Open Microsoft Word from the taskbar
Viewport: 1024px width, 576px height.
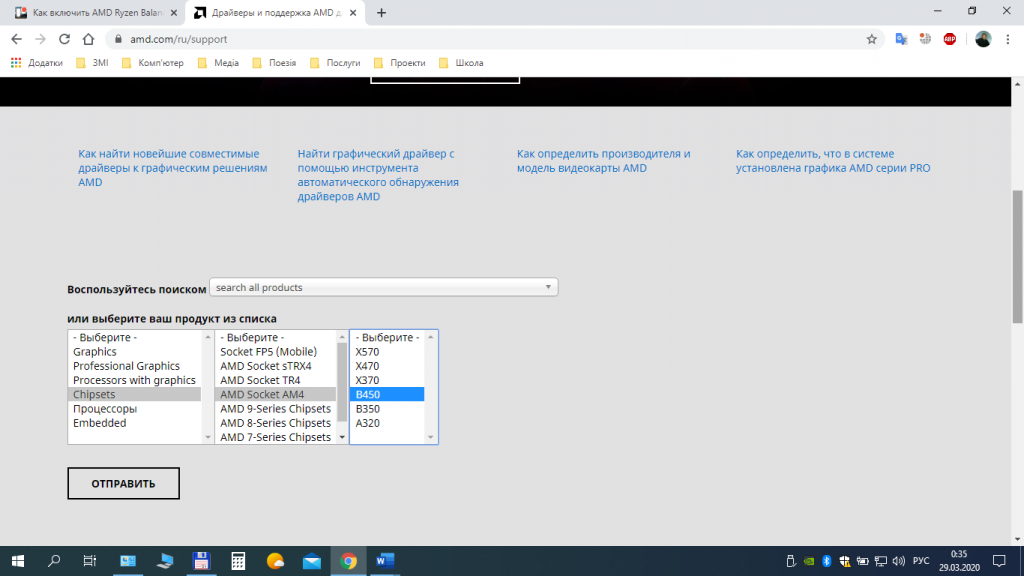click(x=384, y=562)
